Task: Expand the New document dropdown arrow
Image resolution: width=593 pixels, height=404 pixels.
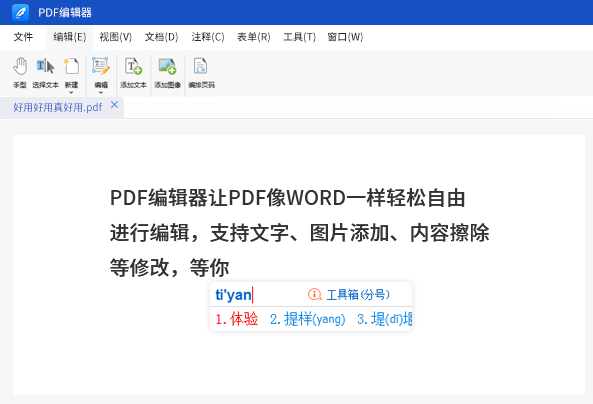Action: [x=71, y=92]
